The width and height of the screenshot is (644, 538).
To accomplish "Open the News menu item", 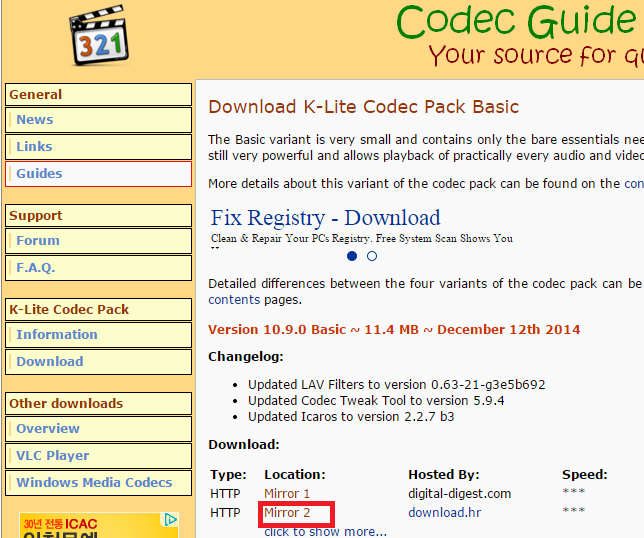I will 99,120.
